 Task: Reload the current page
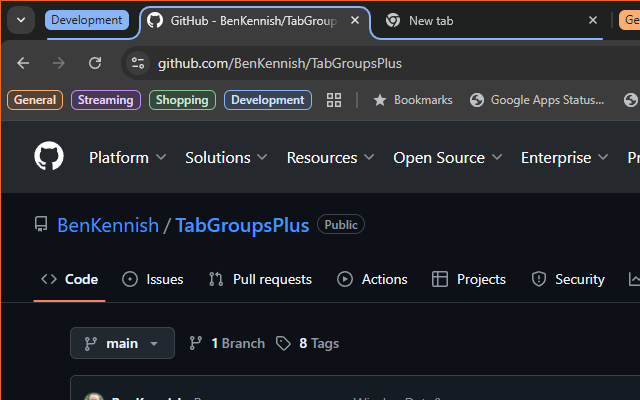pyautogui.click(x=95, y=63)
